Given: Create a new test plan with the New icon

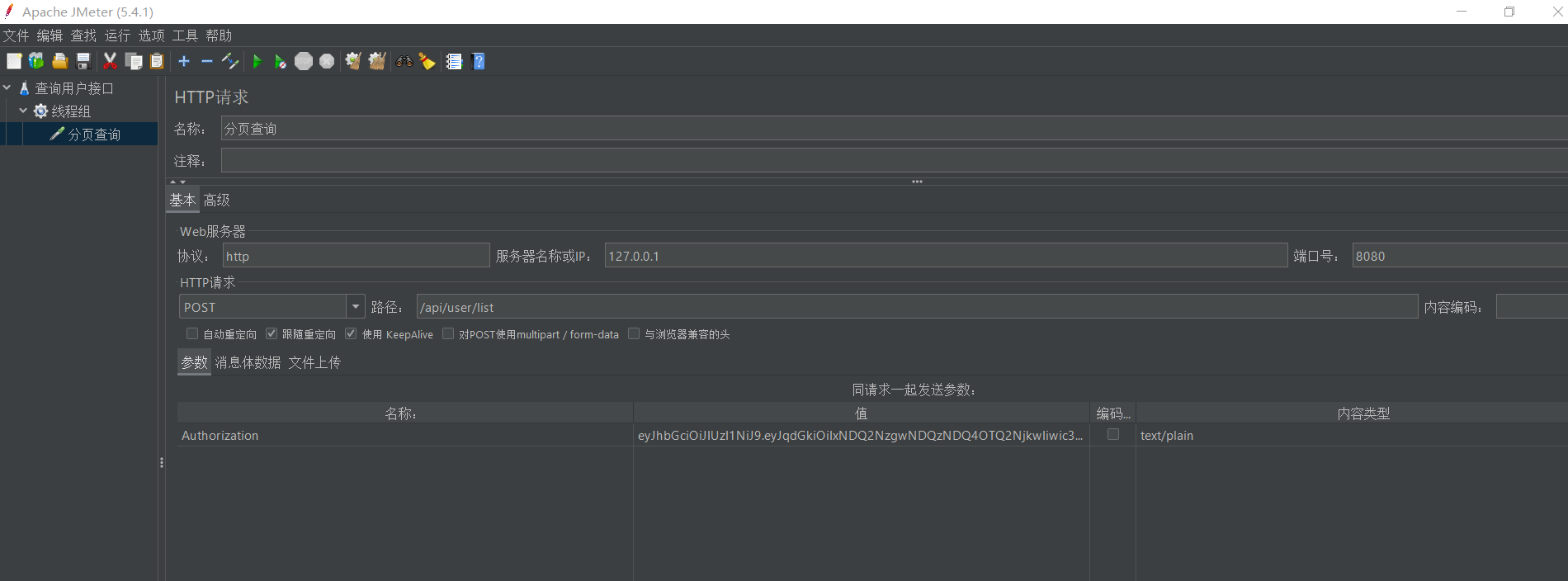Looking at the screenshot, I should pyautogui.click(x=14, y=61).
